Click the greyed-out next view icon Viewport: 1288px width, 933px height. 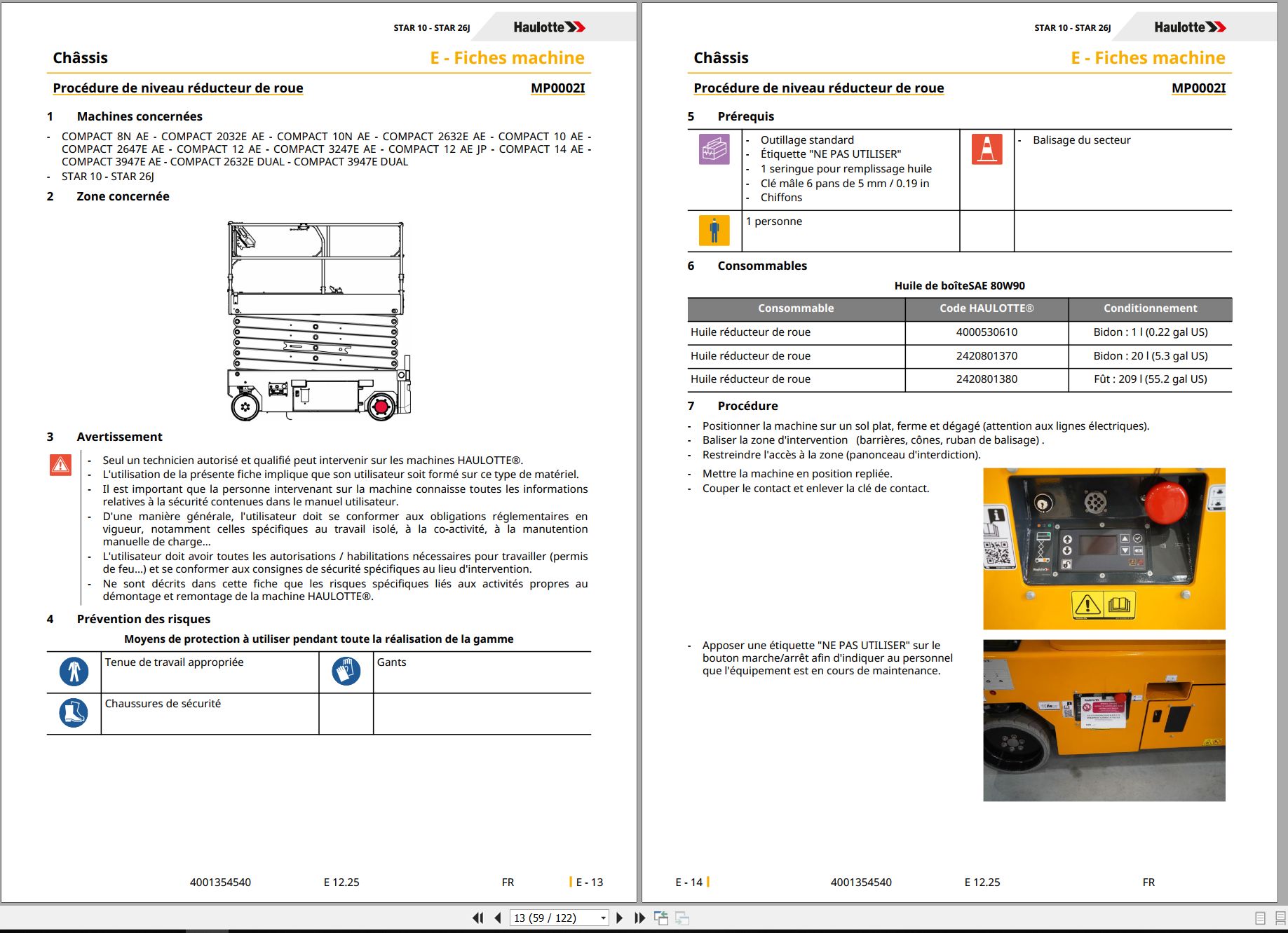[x=682, y=918]
